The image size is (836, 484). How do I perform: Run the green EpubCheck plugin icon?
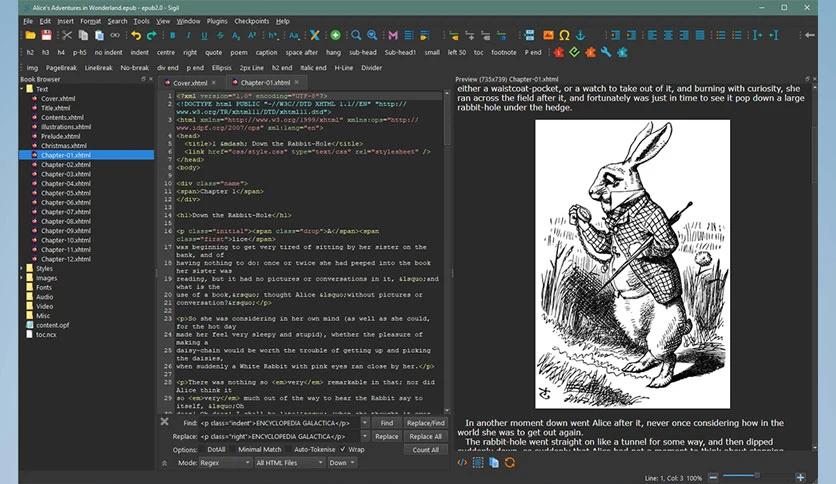coord(574,52)
